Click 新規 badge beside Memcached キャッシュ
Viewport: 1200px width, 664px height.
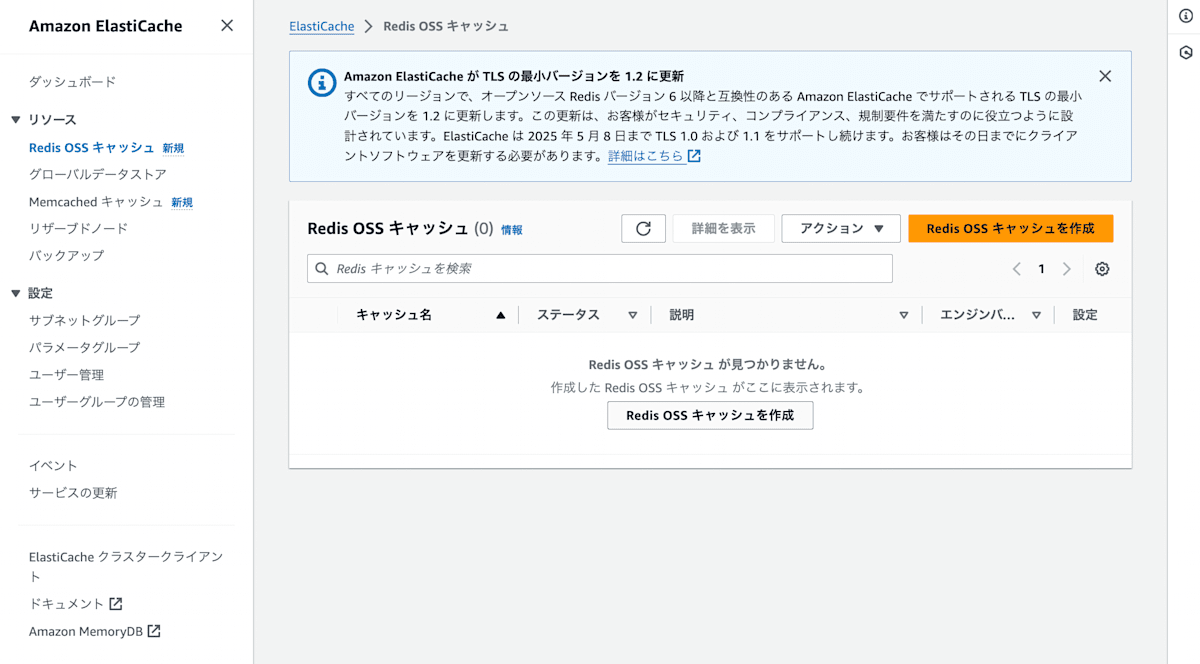[182, 202]
